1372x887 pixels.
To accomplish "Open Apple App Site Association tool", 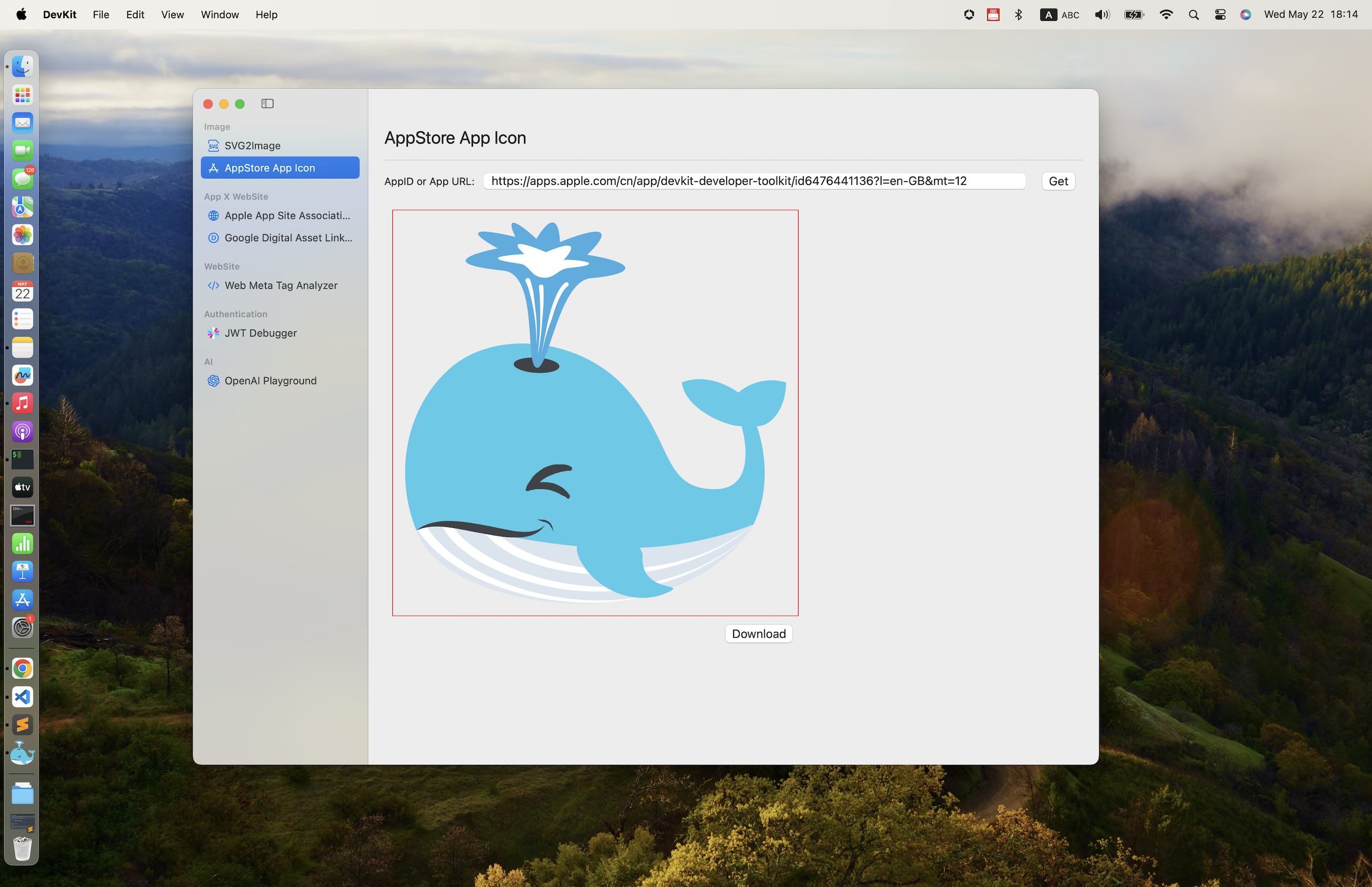I will point(280,215).
